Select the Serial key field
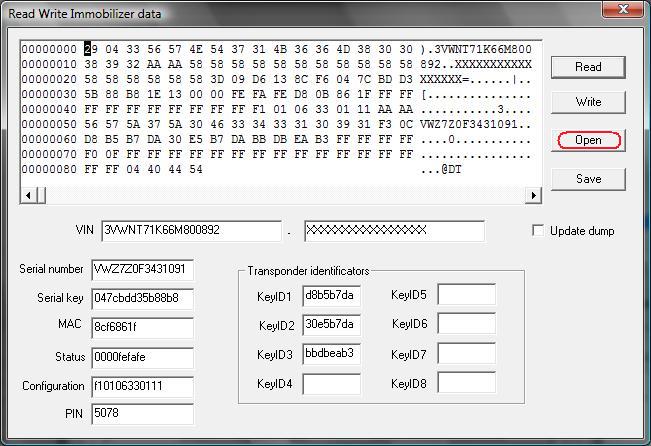Image resolution: width=651 pixels, height=446 pixels. (142, 299)
